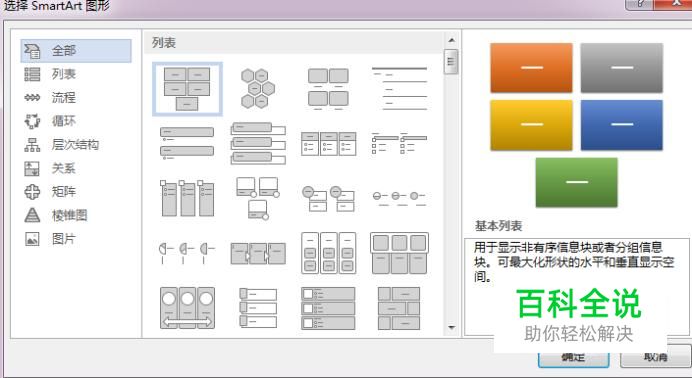Click the 基本列表 layout name label
Image resolution: width=692 pixels, height=378 pixels.
[499, 226]
